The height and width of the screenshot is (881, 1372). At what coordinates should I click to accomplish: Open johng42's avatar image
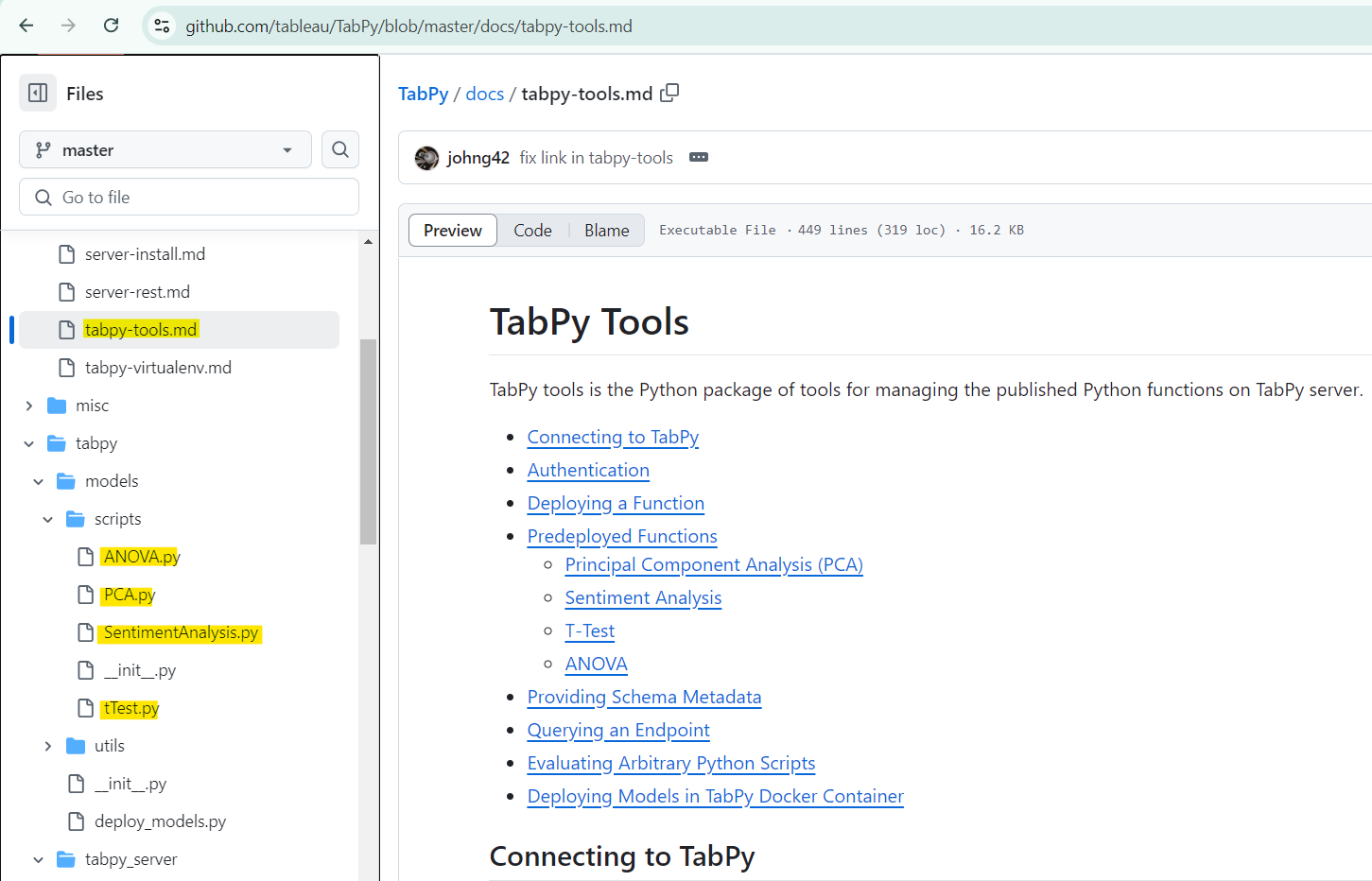click(x=426, y=158)
